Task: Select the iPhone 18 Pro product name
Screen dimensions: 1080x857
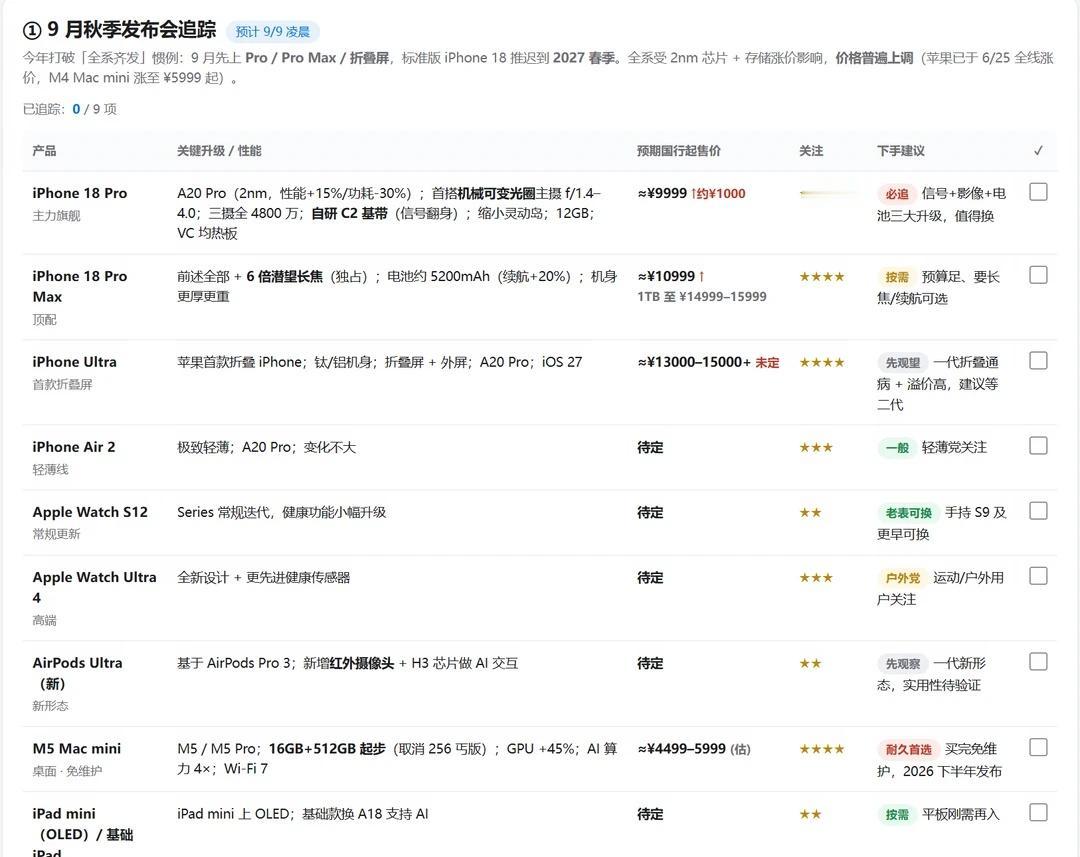Action: point(80,193)
